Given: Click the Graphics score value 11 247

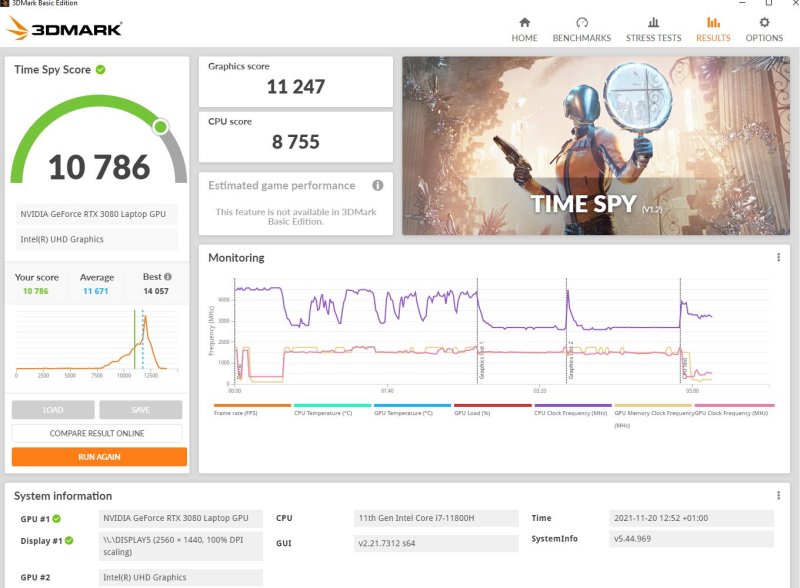Looking at the screenshot, I should pyautogui.click(x=296, y=87).
